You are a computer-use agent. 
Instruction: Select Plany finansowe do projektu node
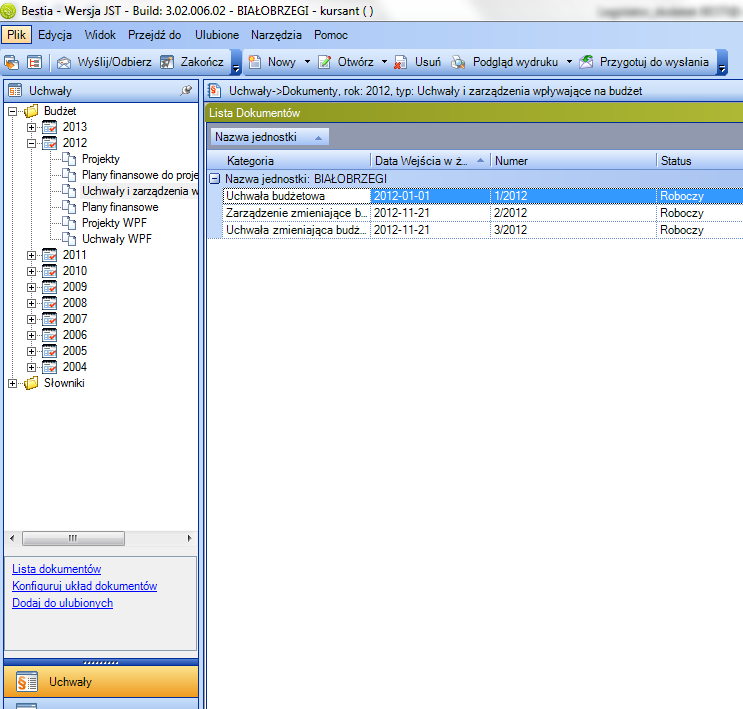point(140,175)
